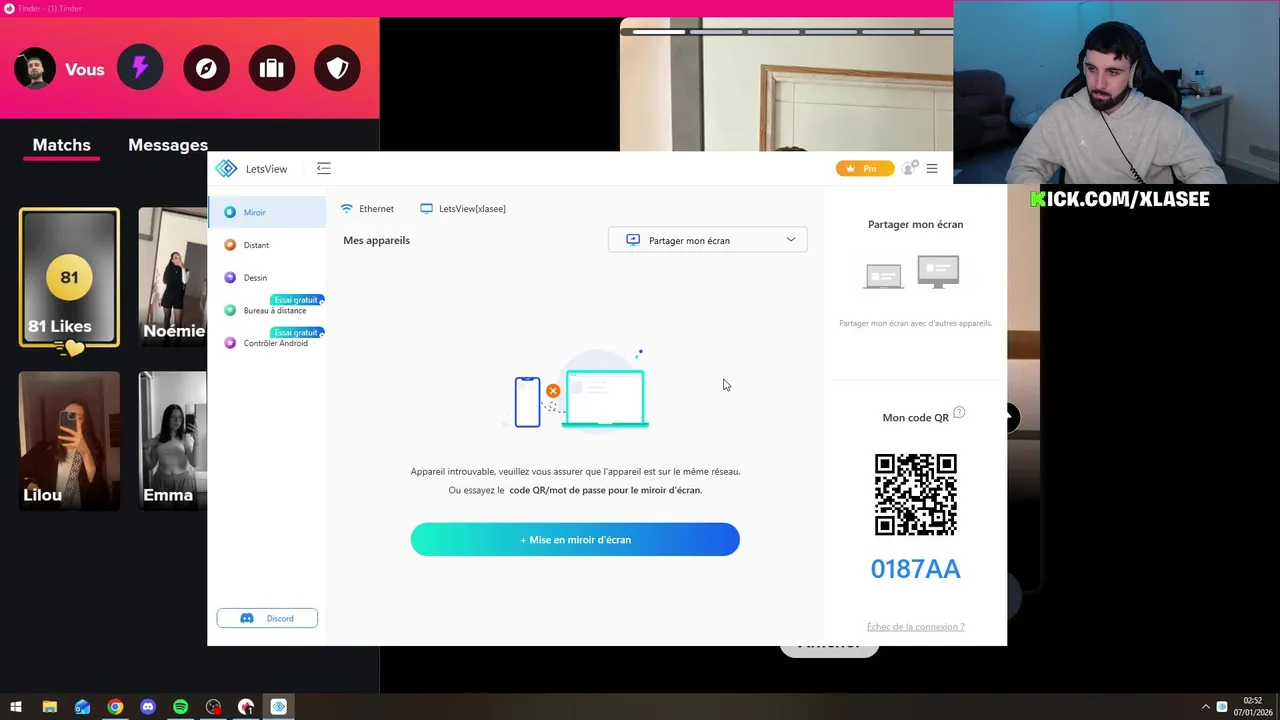This screenshot has height=720, width=1280.
Task: Click the Discord button in LetsView
Action: click(267, 618)
